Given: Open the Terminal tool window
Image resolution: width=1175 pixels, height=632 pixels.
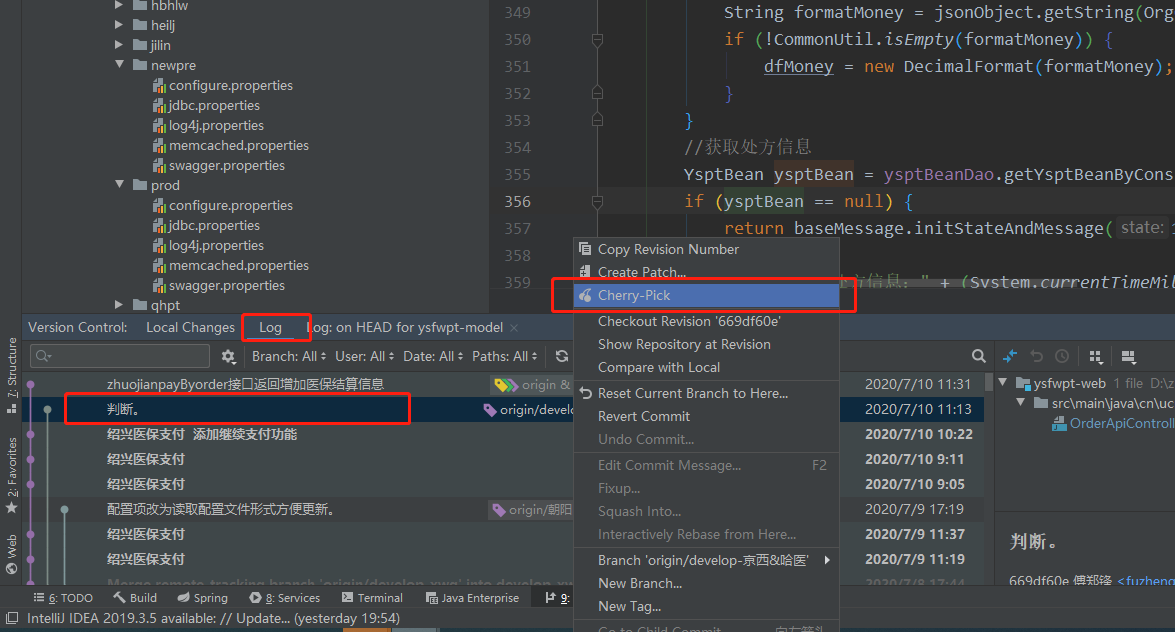Looking at the screenshot, I should tap(372, 598).
